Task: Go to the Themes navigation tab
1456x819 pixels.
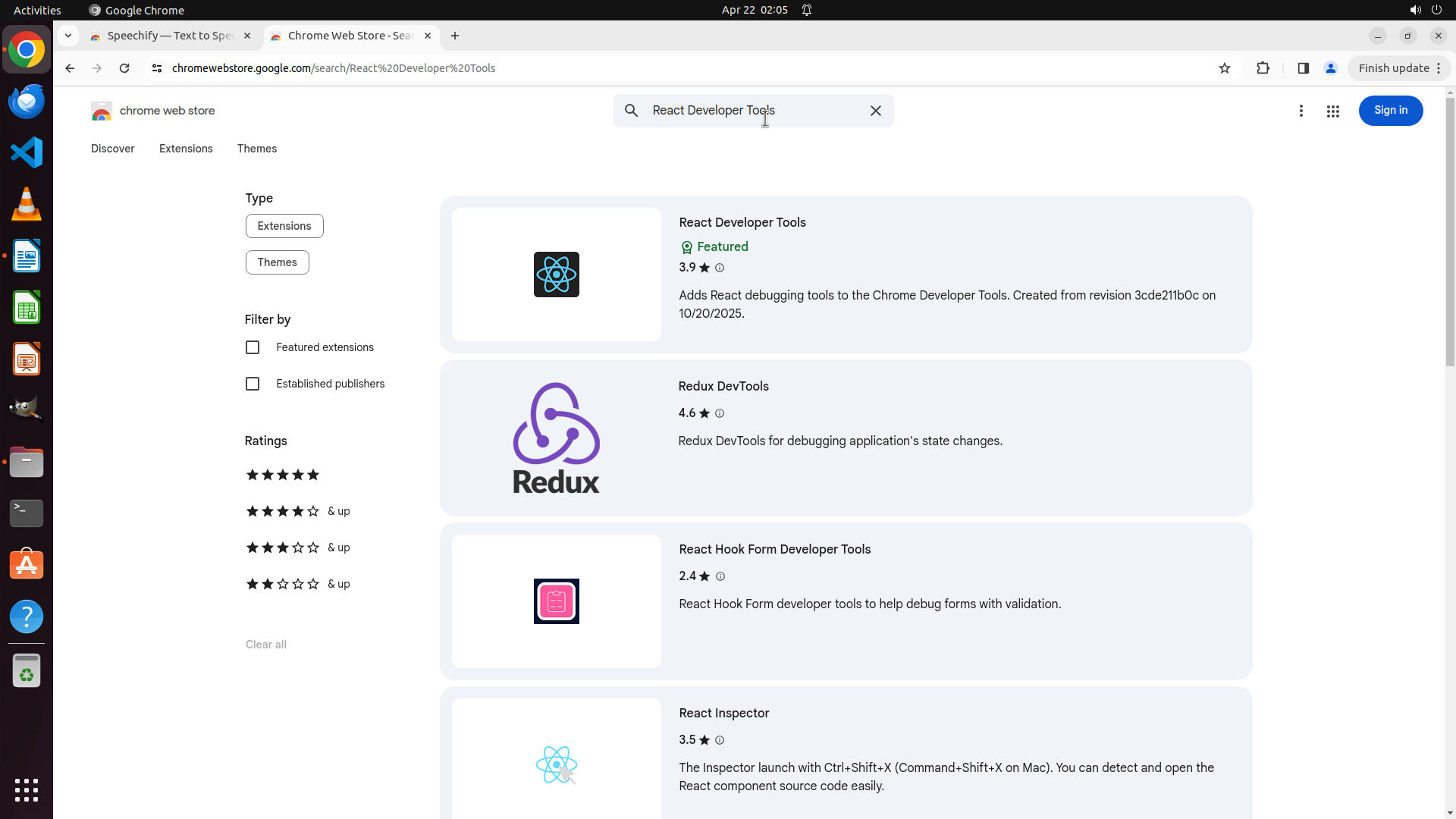Action: point(256,149)
